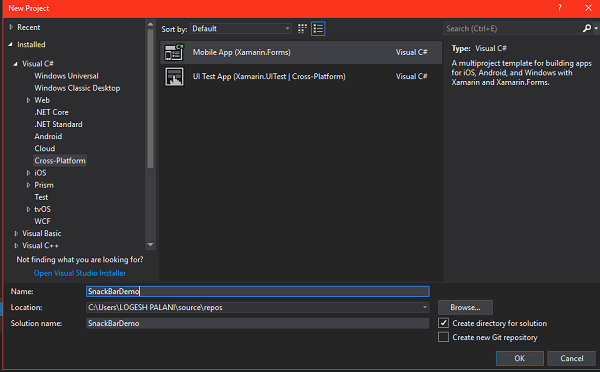
Task: Expand the Visual Basic node
Action: click(16, 233)
